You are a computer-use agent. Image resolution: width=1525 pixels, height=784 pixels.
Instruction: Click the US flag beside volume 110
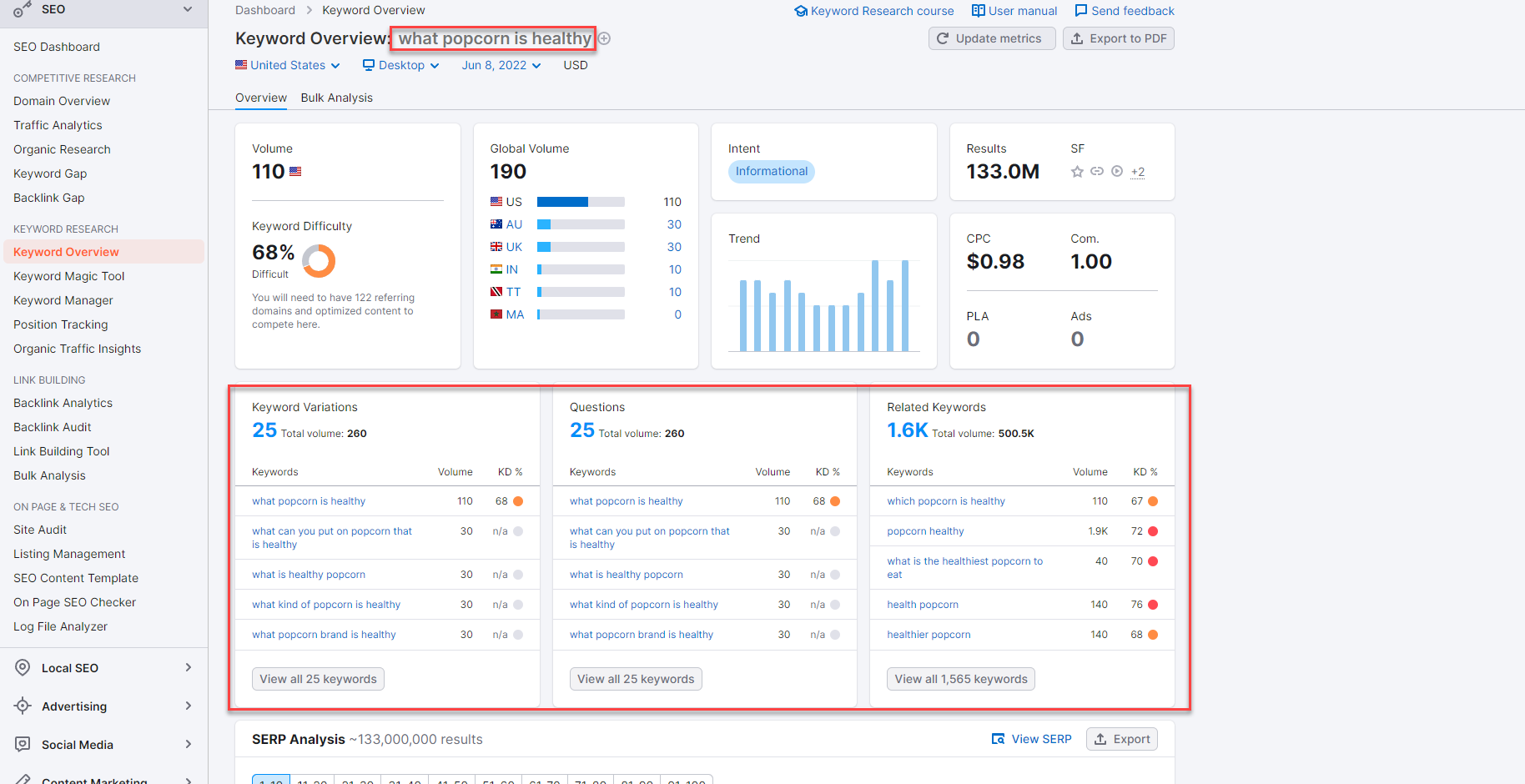click(x=295, y=171)
